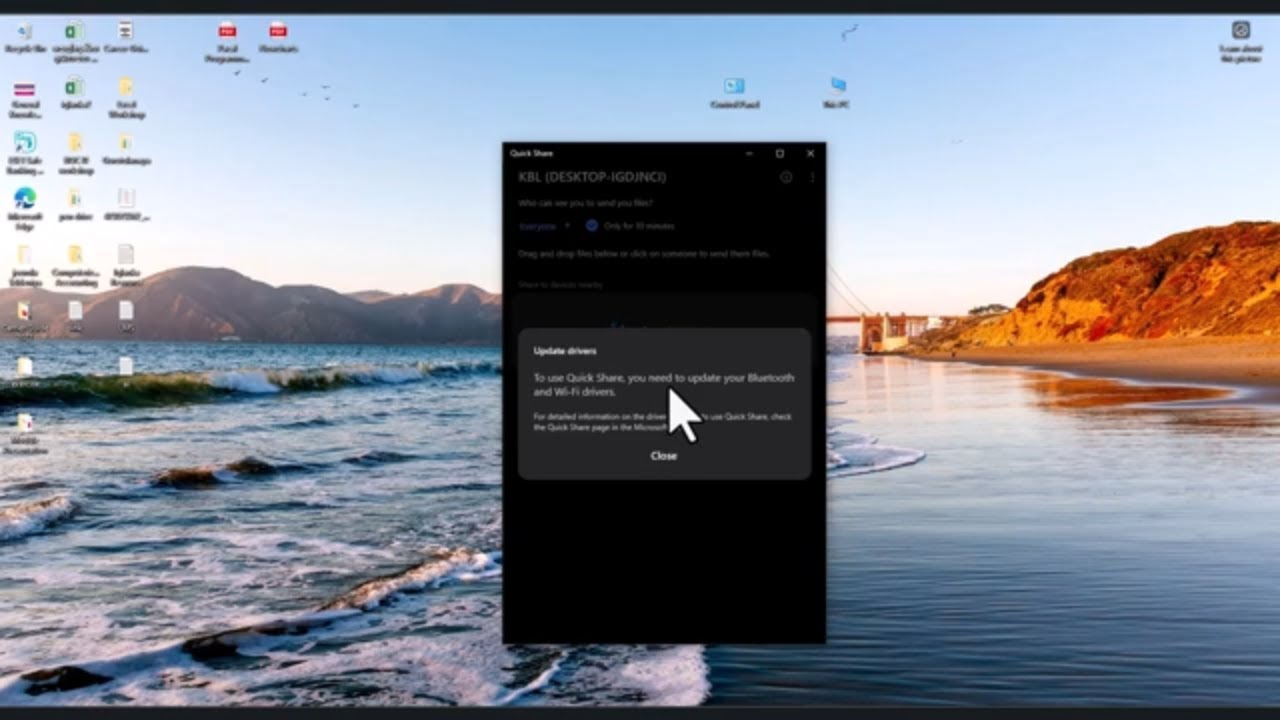
Task: Expand the Everyone visibility dropdown
Action: (x=544, y=226)
